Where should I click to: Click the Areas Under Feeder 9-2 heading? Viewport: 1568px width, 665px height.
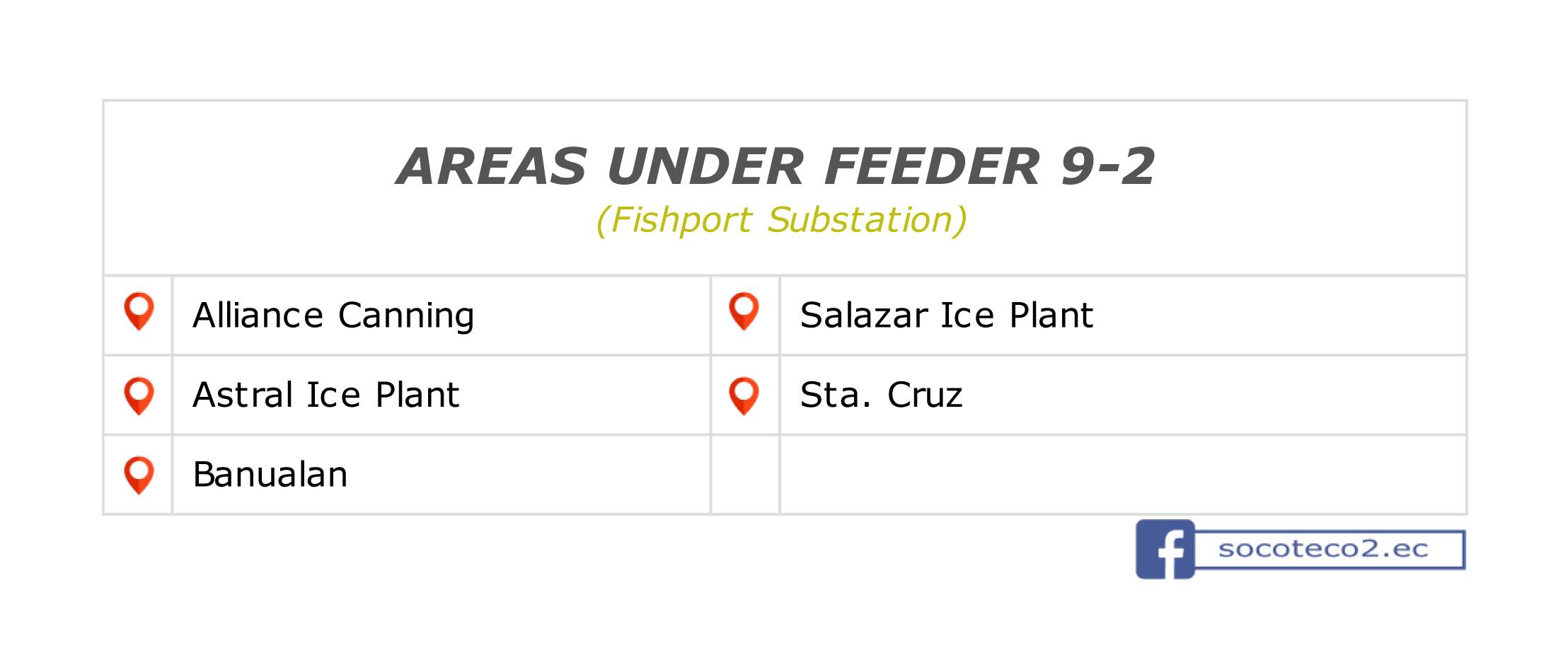click(x=776, y=166)
